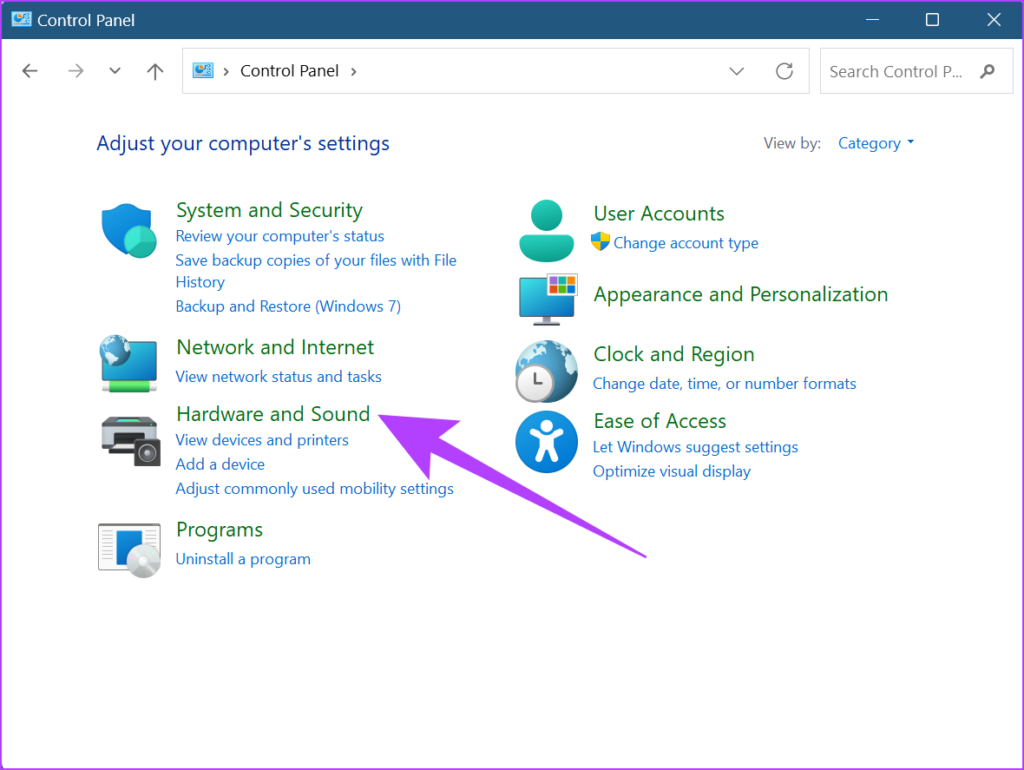
Task: Open Appearance and Personalization via its monitor icon
Action: tap(546, 298)
